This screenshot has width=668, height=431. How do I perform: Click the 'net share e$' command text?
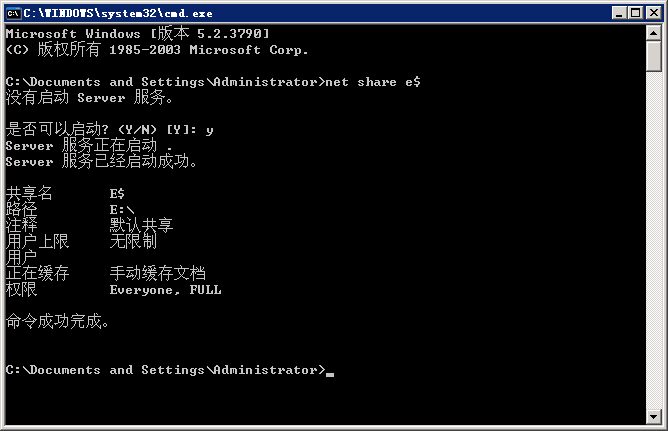[x=373, y=82]
